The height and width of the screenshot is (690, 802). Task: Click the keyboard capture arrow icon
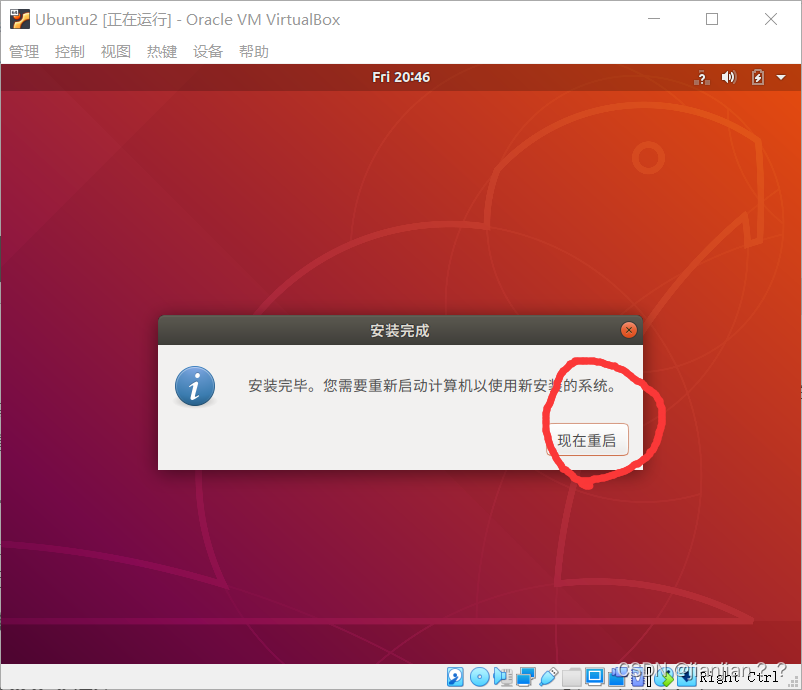[687, 677]
